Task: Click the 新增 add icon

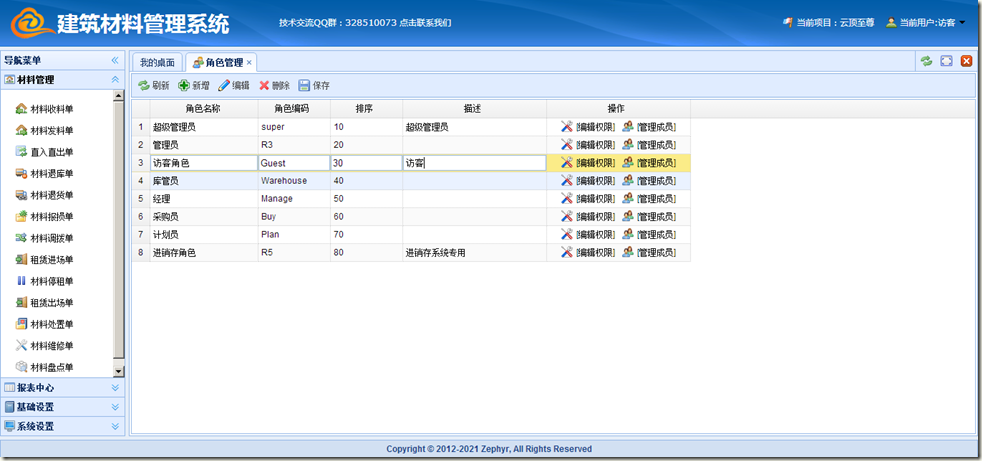Action: coord(184,86)
